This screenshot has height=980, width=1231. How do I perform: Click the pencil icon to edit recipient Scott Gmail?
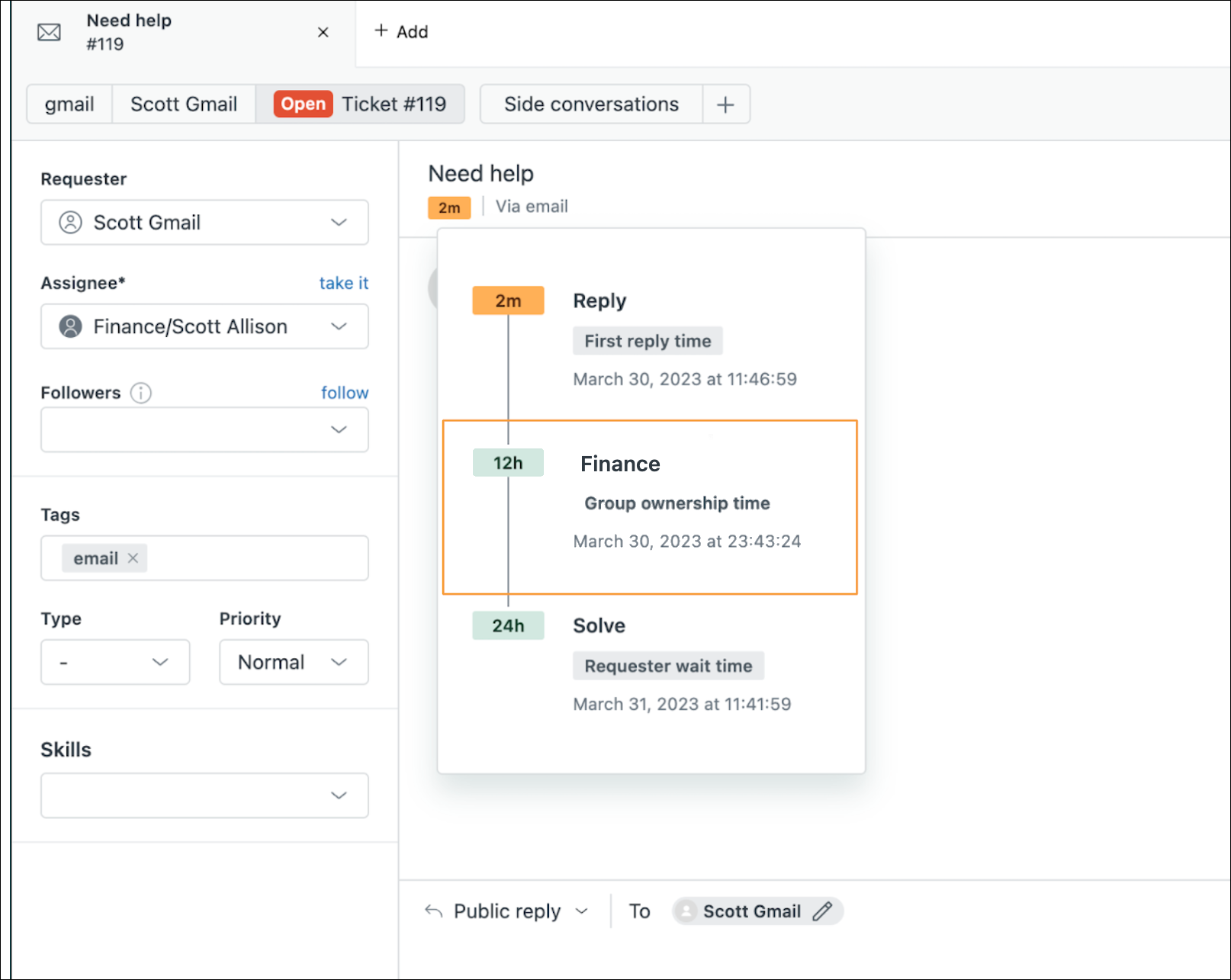pos(823,911)
